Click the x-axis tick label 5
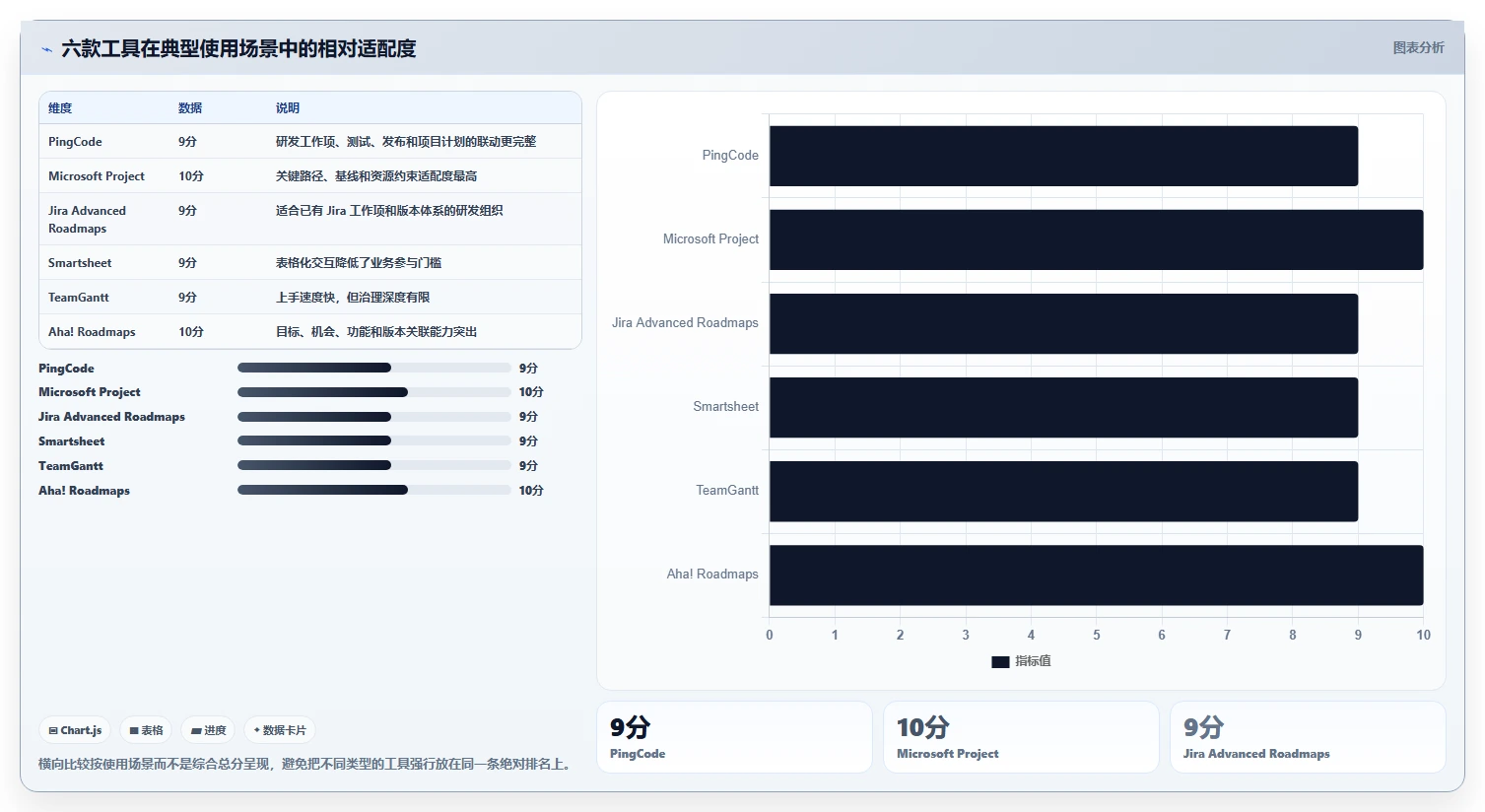 point(1097,635)
